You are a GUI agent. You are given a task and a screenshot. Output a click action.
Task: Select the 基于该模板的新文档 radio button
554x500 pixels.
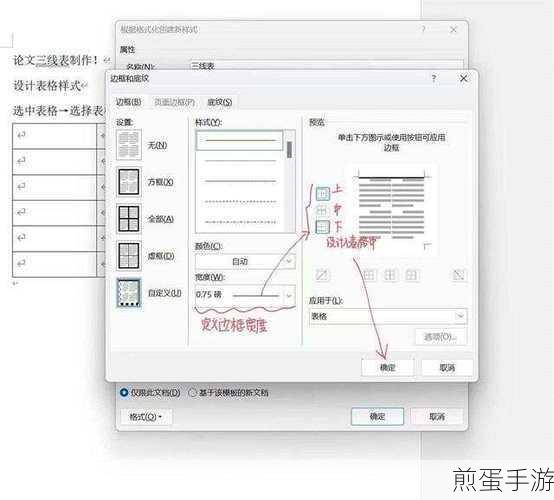click(193, 393)
